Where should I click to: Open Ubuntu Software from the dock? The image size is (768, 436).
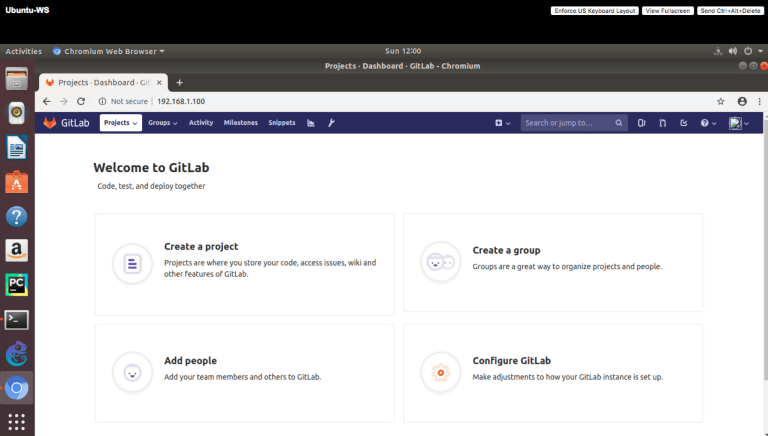[17, 182]
